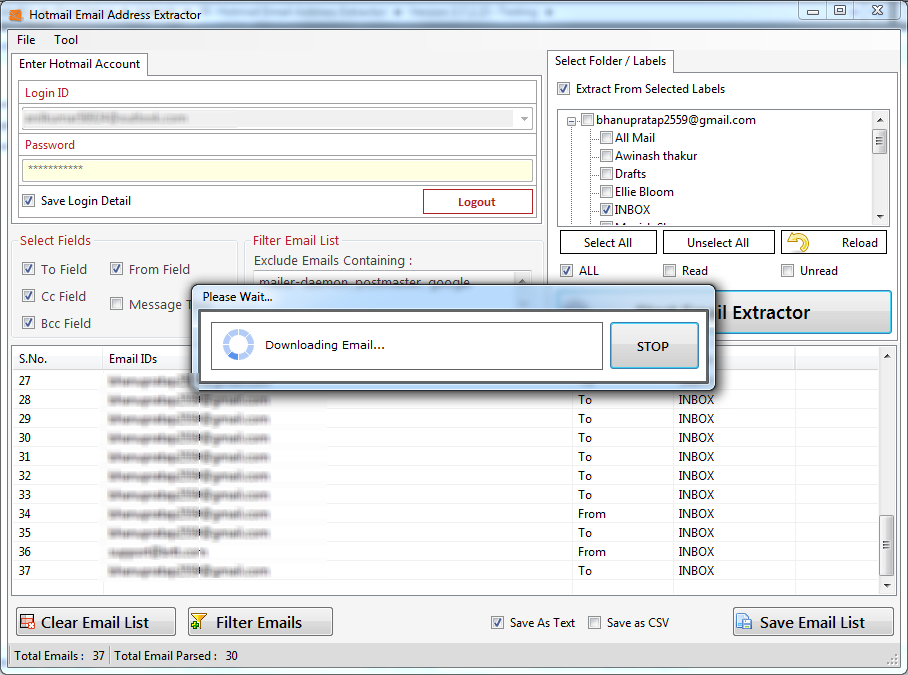Check the All Mail folder checkbox
Screen dimensions: 908x675
pyautogui.click(x=606, y=138)
